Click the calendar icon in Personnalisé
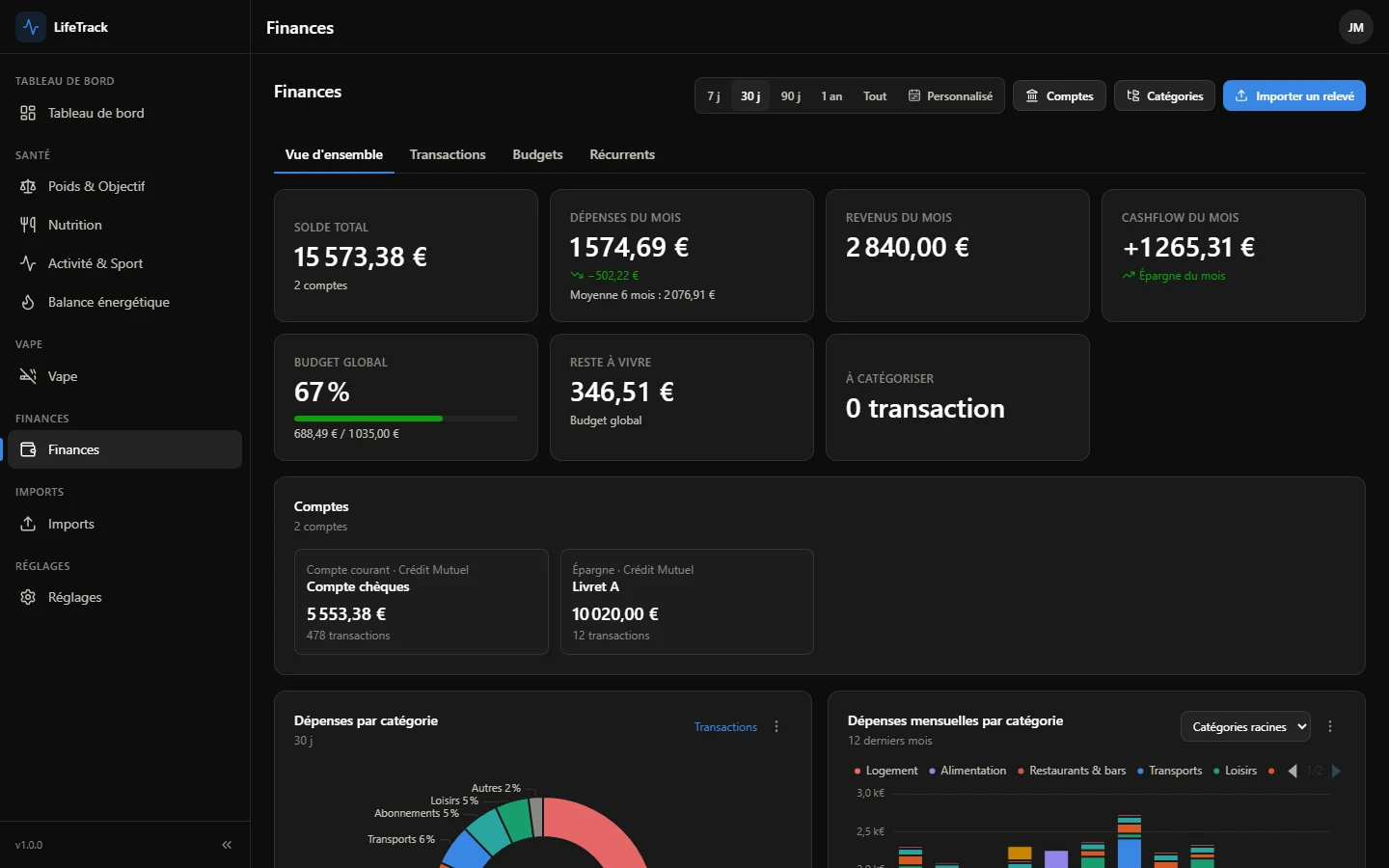Image resolution: width=1389 pixels, height=868 pixels. 914,95
